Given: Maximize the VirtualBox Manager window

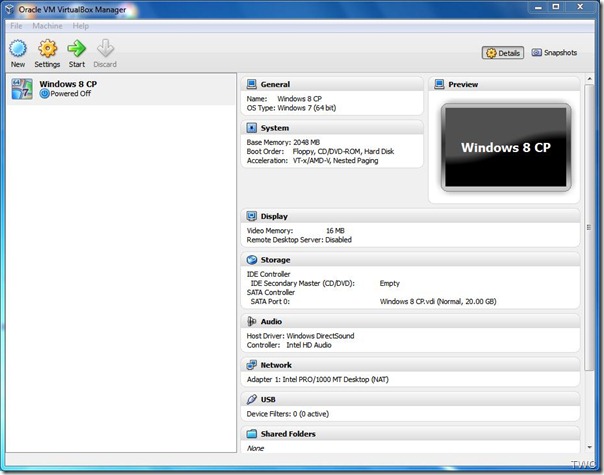Looking at the screenshot, I should tap(555, 7).
